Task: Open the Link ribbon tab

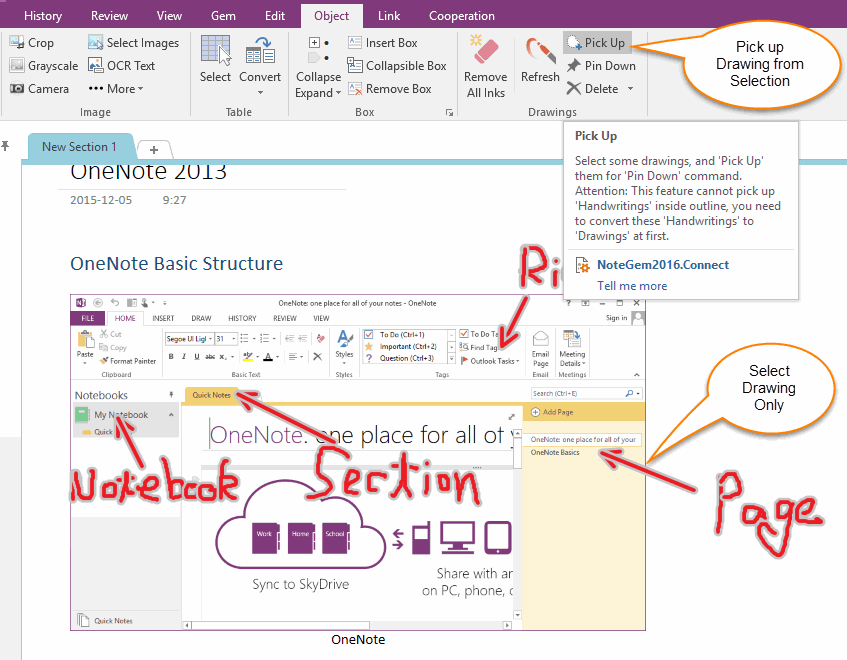Action: click(389, 16)
